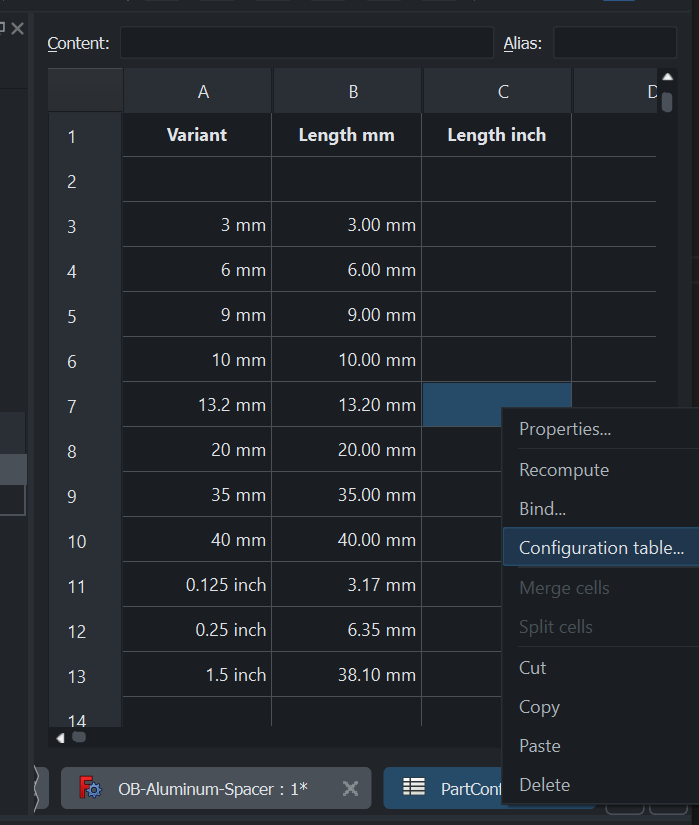Click the vertical scrollbar up arrow
The height and width of the screenshot is (825, 699).
[x=667, y=77]
